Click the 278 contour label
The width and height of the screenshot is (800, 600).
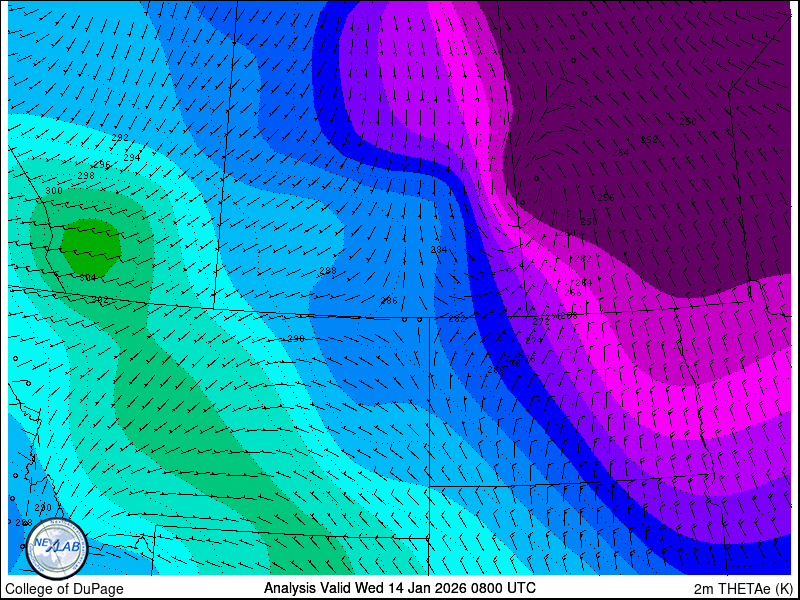click(x=512, y=364)
